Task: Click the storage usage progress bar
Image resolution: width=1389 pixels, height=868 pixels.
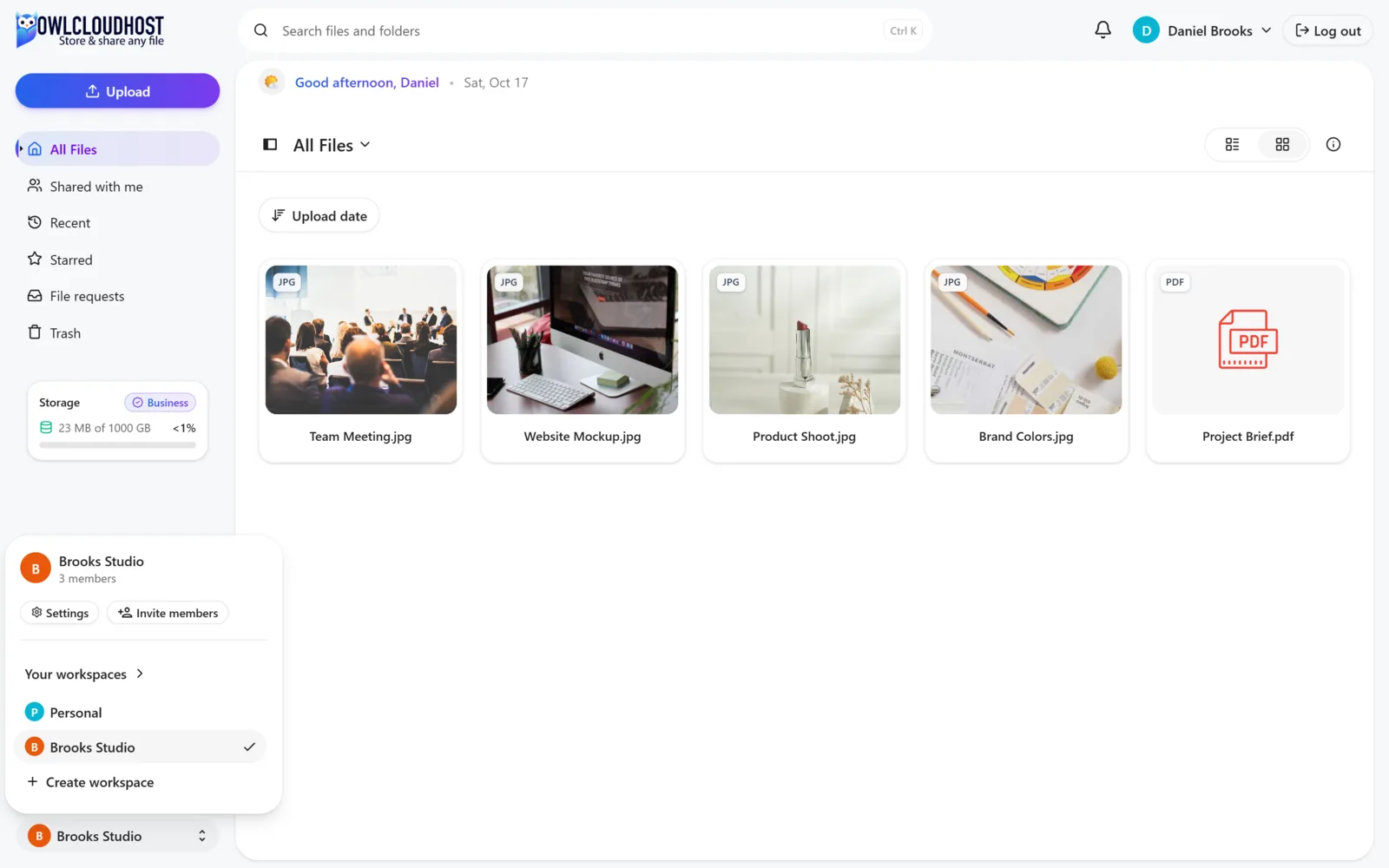Action: [117, 445]
